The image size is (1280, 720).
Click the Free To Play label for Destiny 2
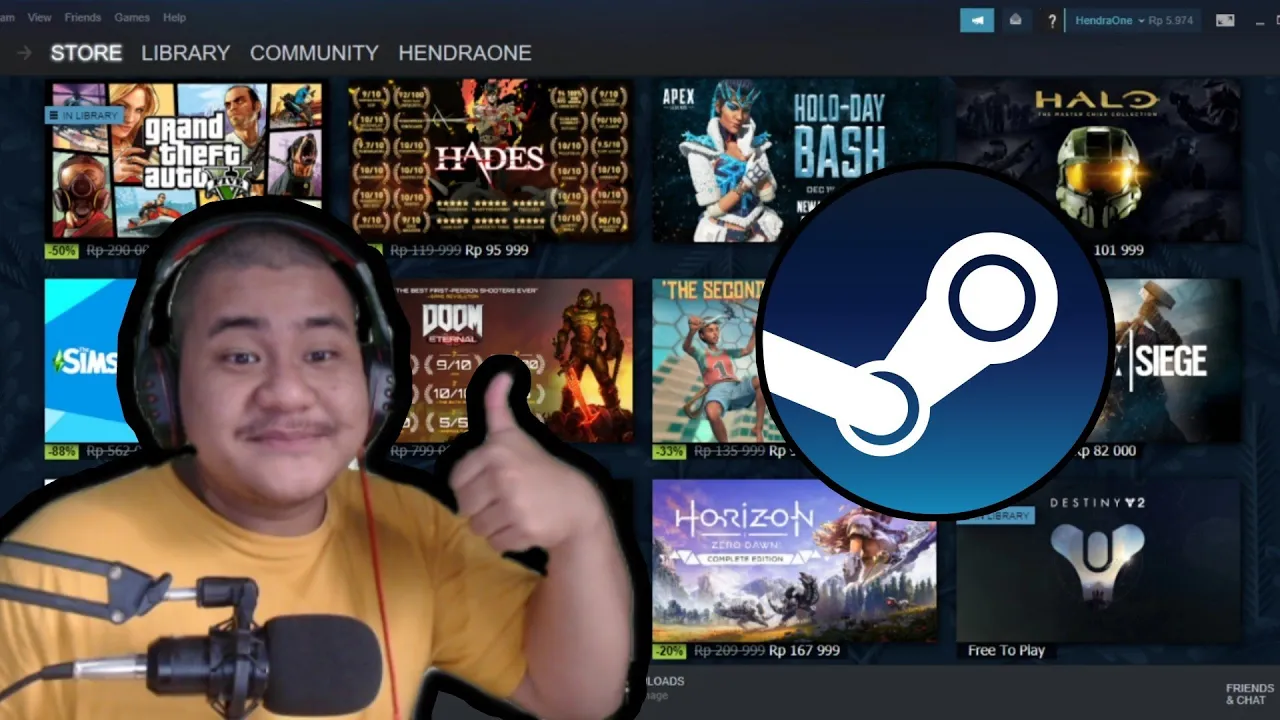coord(1006,651)
